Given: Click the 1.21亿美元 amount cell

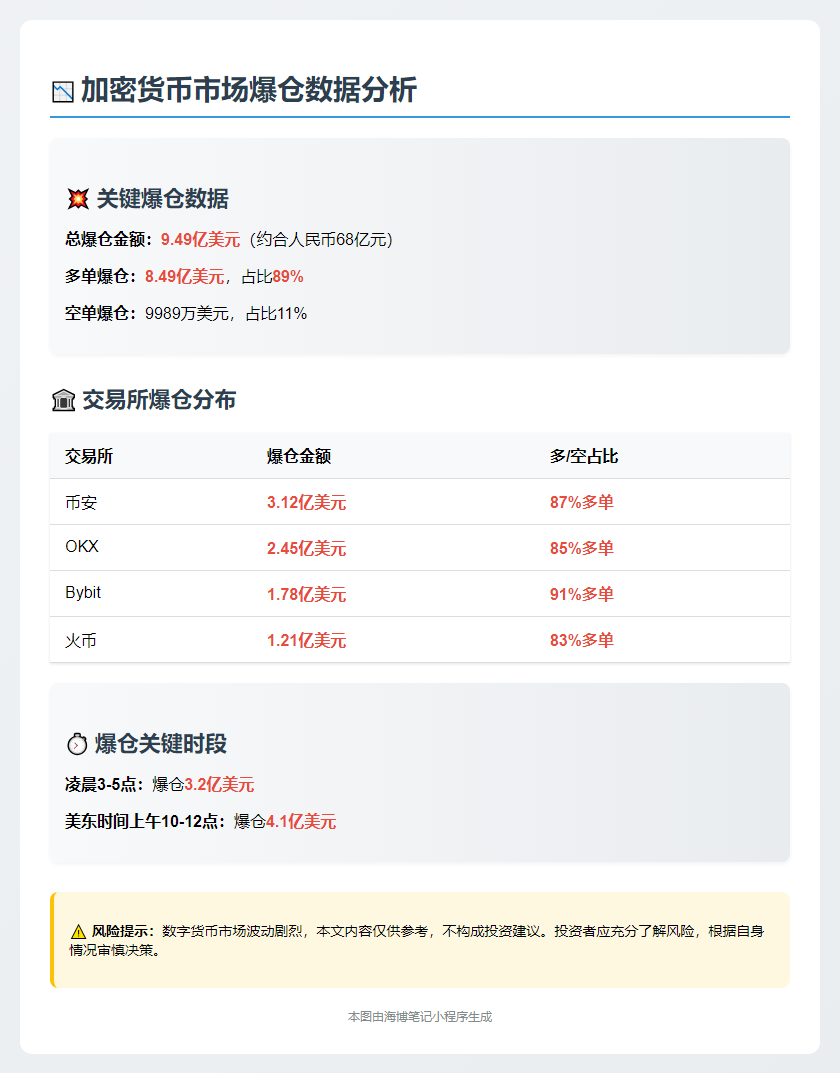Looking at the screenshot, I should point(306,641).
